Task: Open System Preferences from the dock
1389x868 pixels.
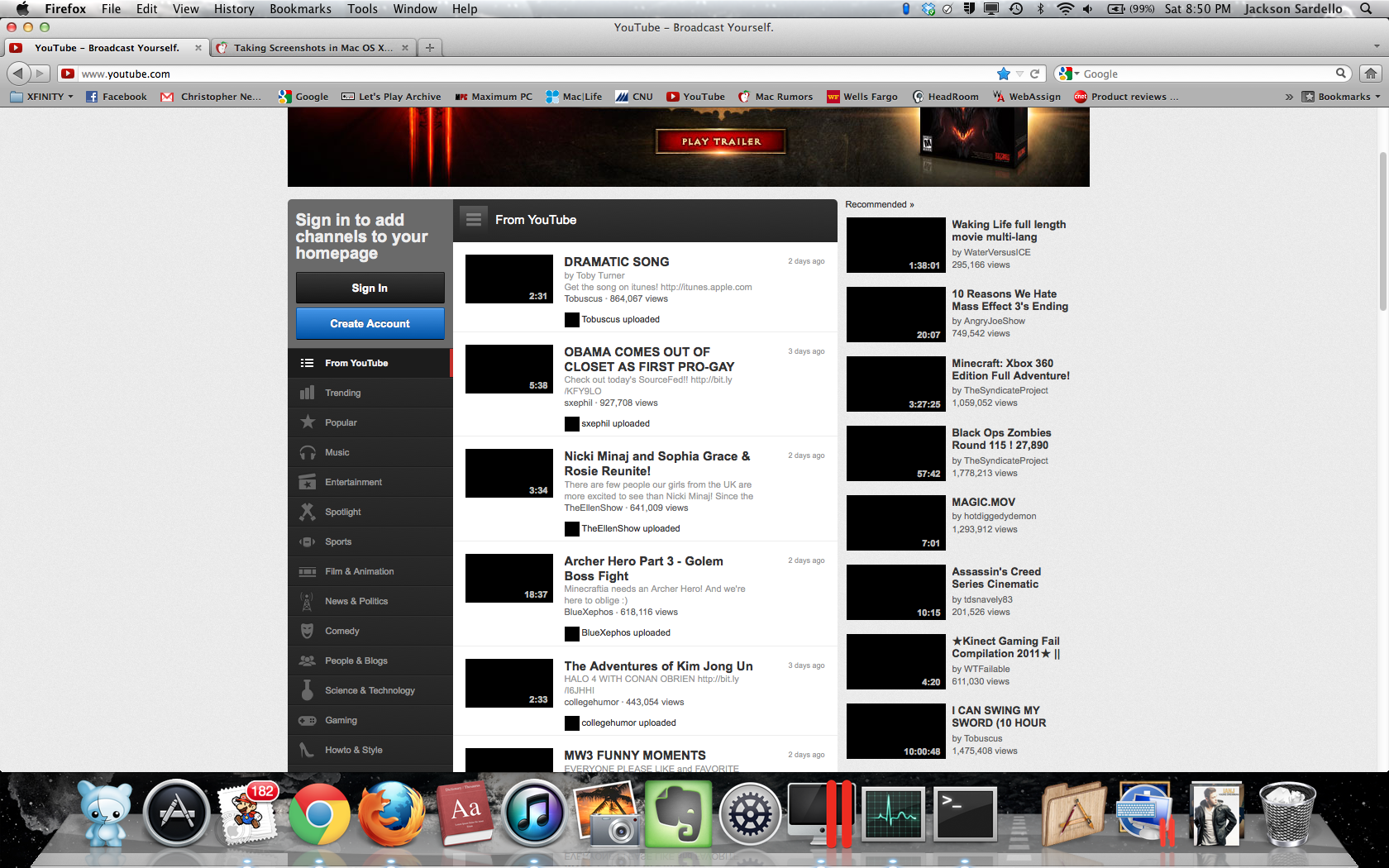Action: click(x=751, y=814)
